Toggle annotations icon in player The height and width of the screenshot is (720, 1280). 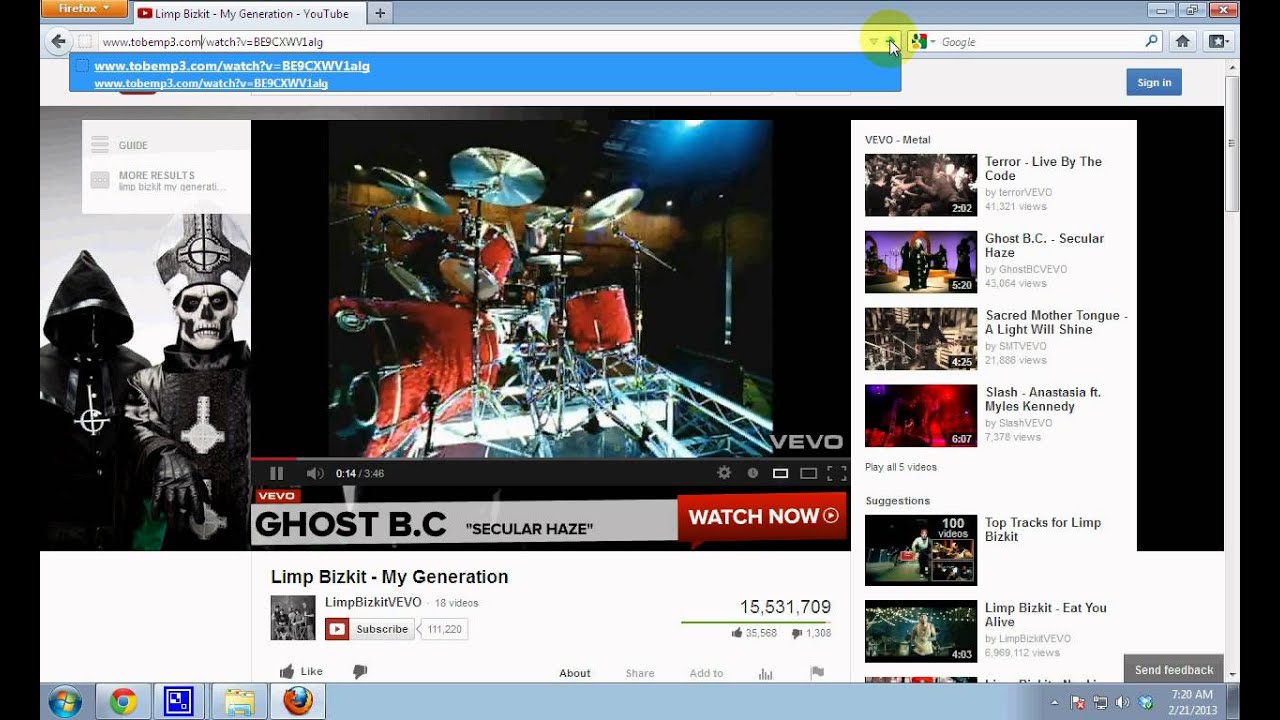pyautogui.click(x=752, y=473)
